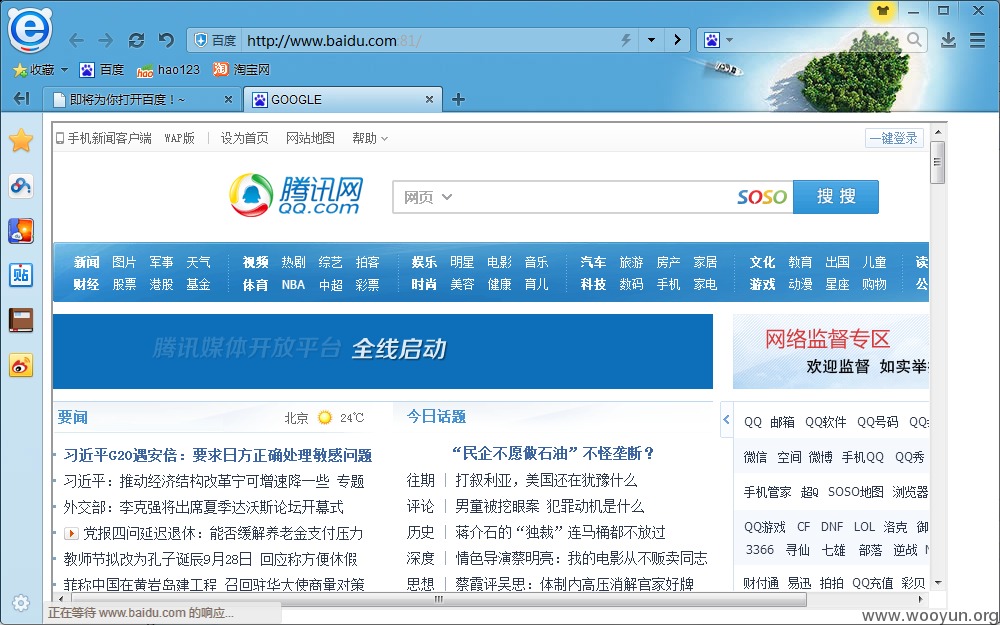The height and width of the screenshot is (625, 1000).
Task: Click the undo/restore closed tab icon
Action: [166, 41]
